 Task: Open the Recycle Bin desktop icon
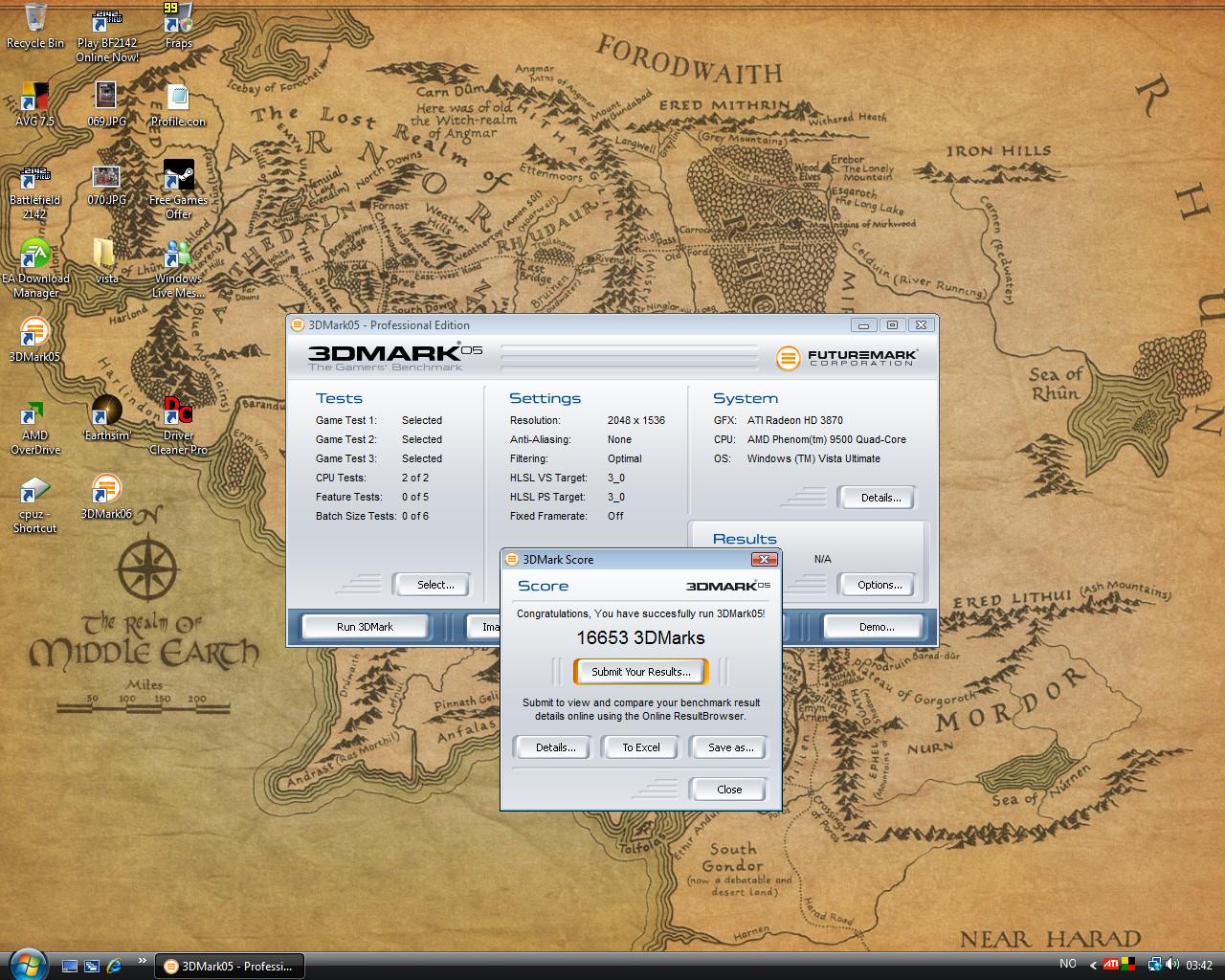35,26
